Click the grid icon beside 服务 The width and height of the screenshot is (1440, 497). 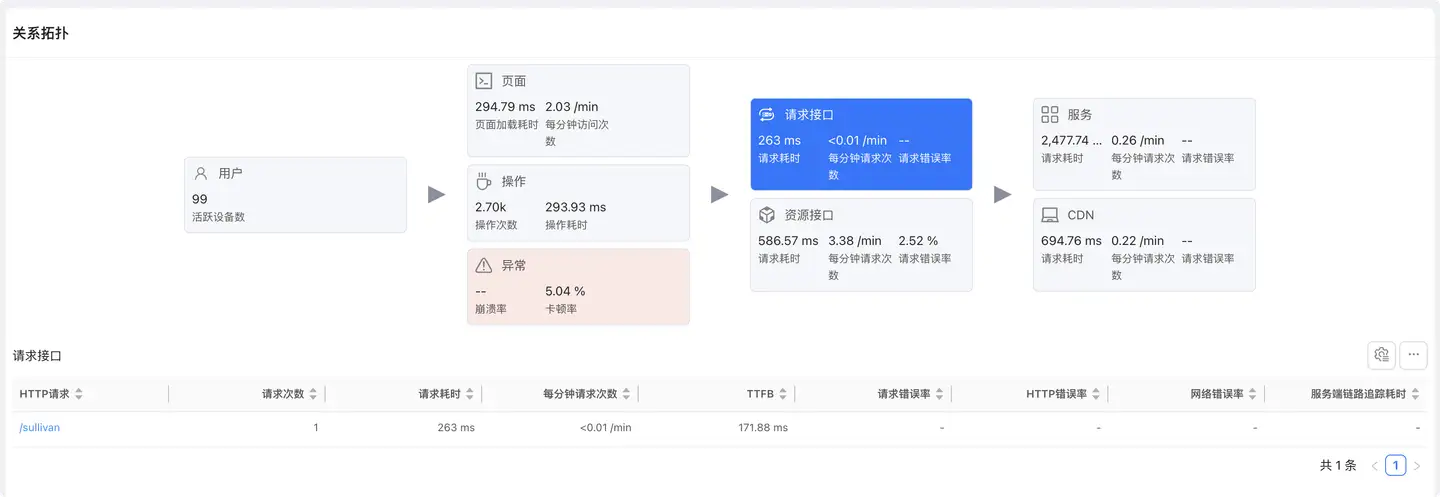click(1050, 115)
